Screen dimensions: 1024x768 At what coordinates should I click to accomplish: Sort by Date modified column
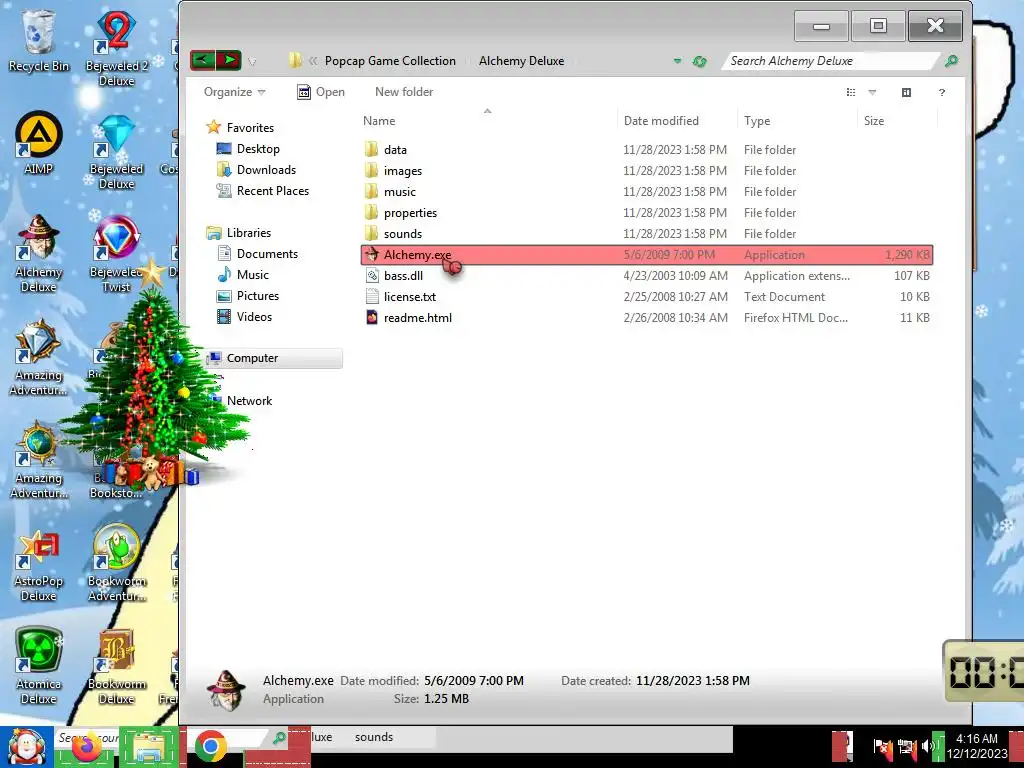[x=676, y=121]
